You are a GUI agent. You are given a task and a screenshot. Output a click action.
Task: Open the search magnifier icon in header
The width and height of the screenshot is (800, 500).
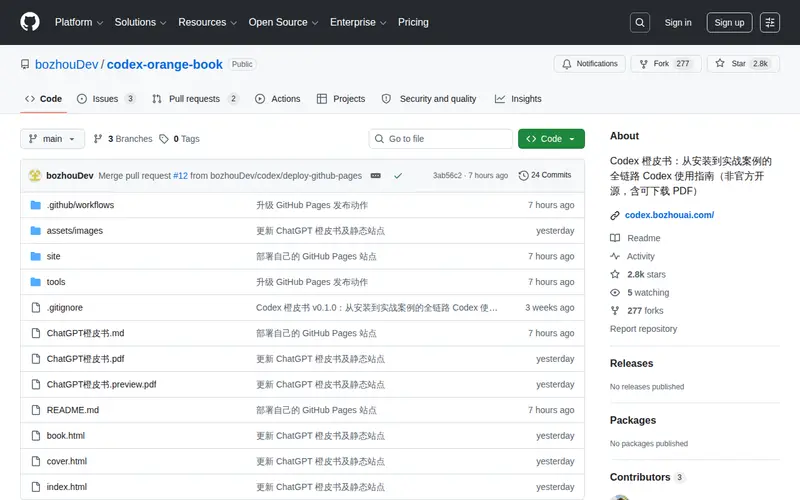[640, 22]
